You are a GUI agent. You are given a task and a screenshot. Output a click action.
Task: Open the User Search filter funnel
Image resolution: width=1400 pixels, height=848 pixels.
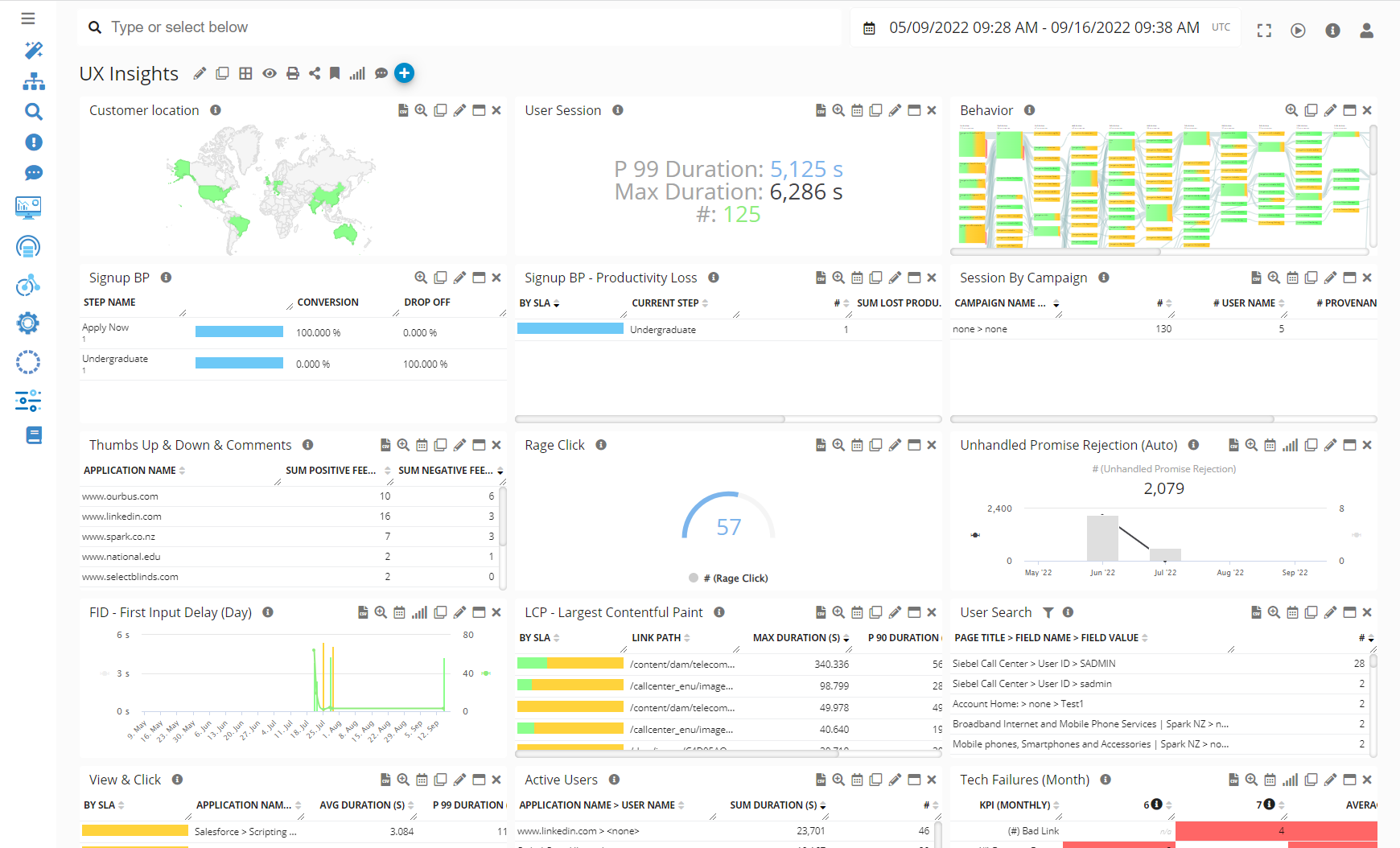(x=1048, y=612)
